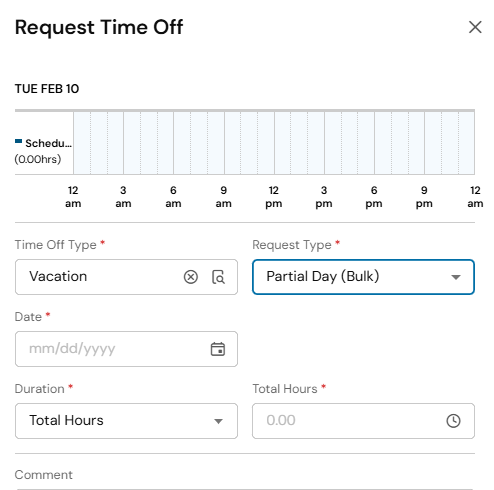
Task: Click the 6 pm slot in schedule timeline
Action: pyautogui.click(x=383, y=143)
